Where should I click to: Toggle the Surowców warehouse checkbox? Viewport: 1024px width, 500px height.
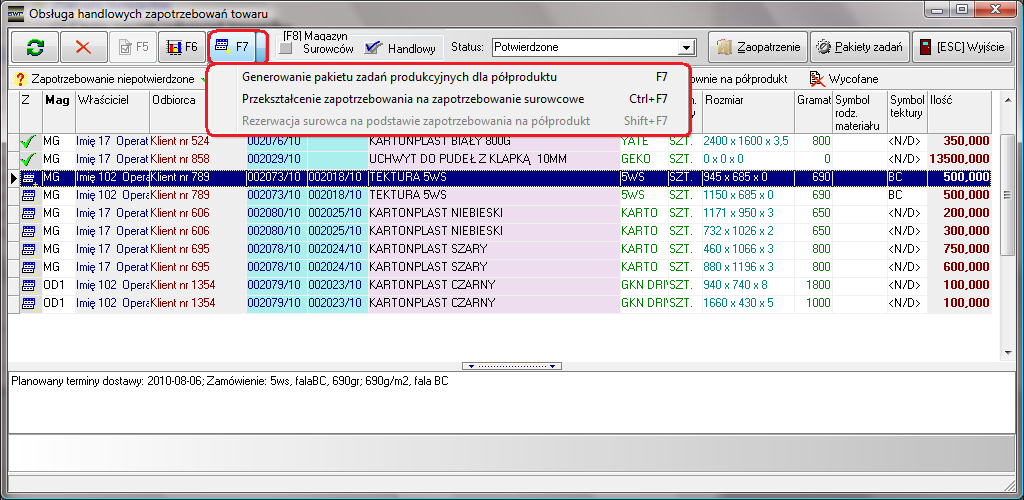tap(287, 48)
